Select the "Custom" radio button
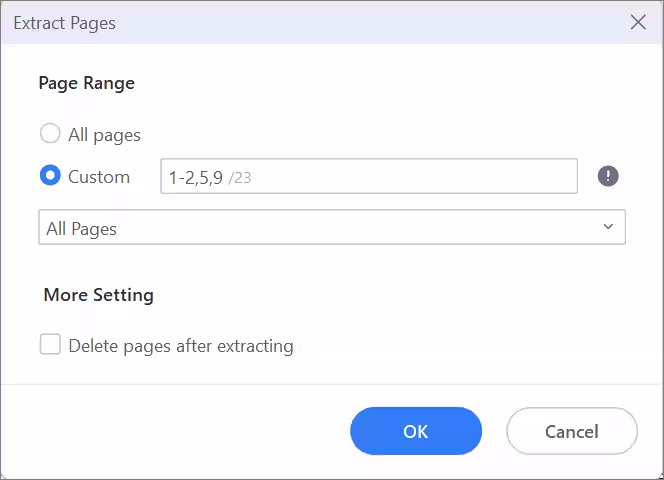This screenshot has width=664, height=480. (x=50, y=176)
